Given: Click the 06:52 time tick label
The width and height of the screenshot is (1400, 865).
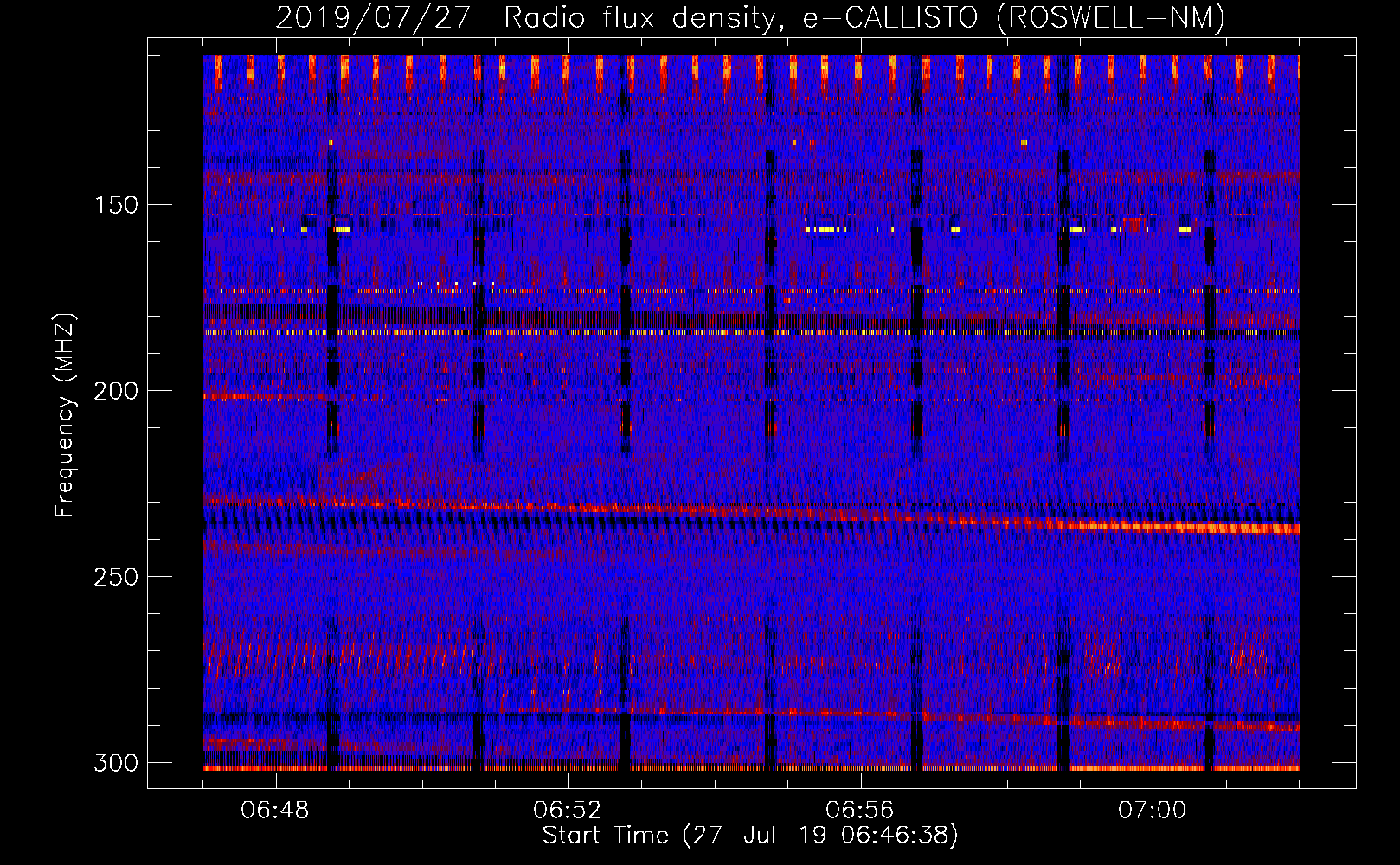Looking at the screenshot, I should (x=568, y=811).
